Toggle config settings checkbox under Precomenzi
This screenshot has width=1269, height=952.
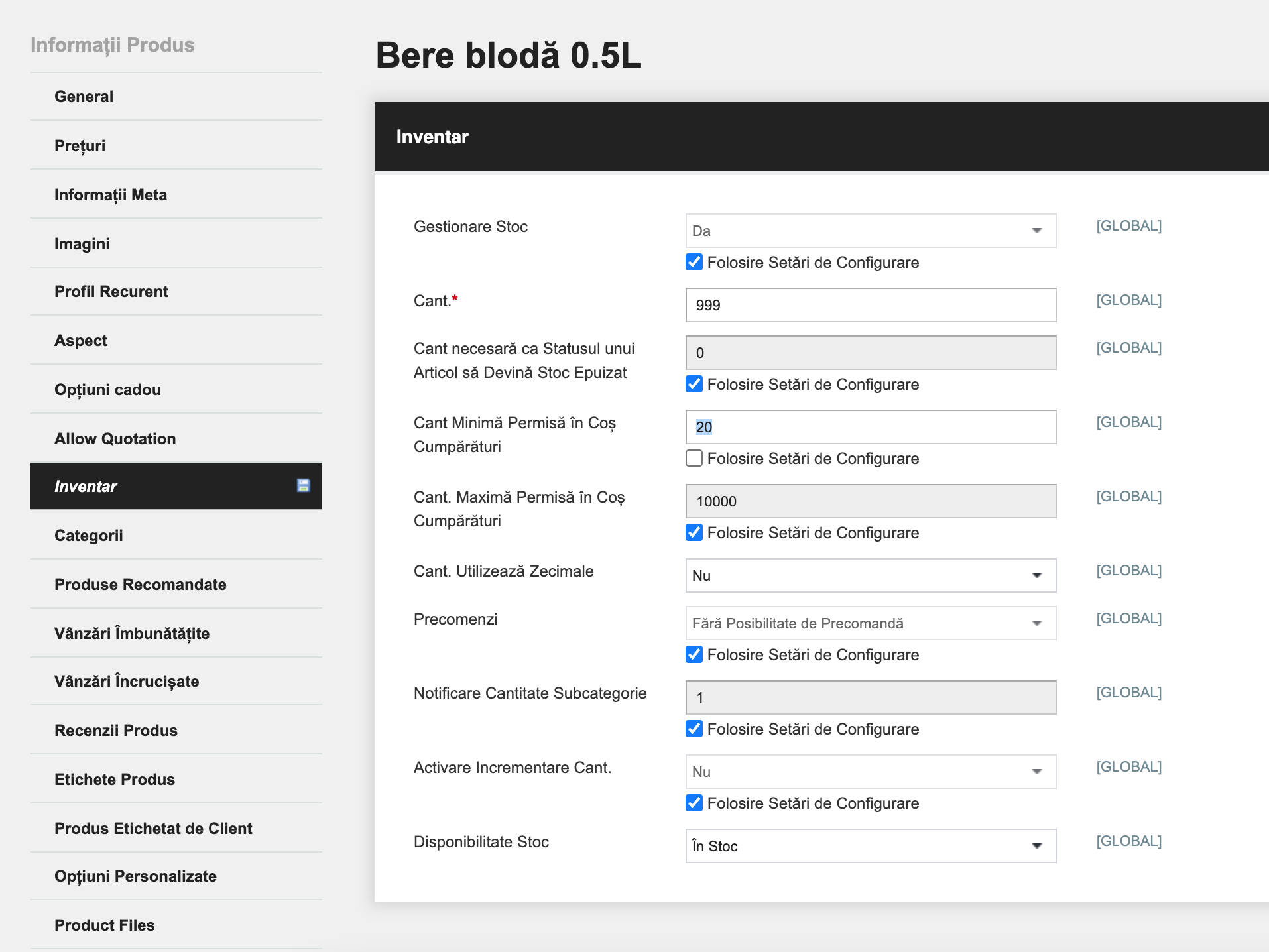click(x=694, y=654)
